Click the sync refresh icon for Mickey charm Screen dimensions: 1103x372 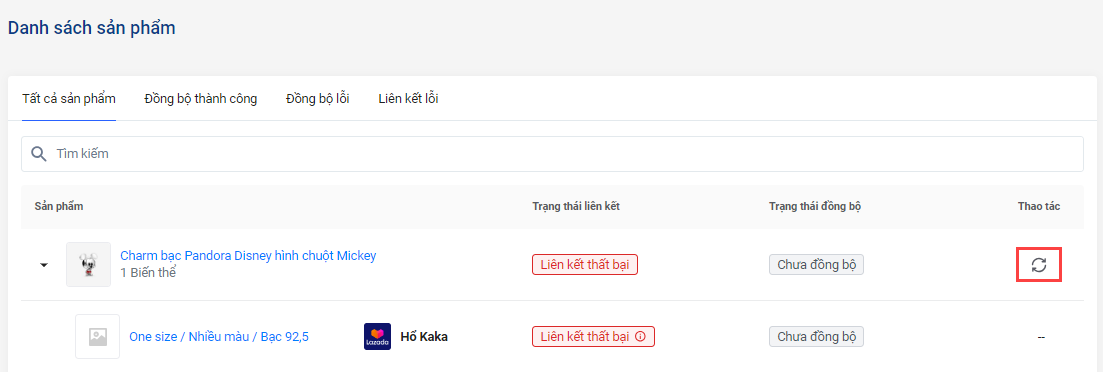1039,265
